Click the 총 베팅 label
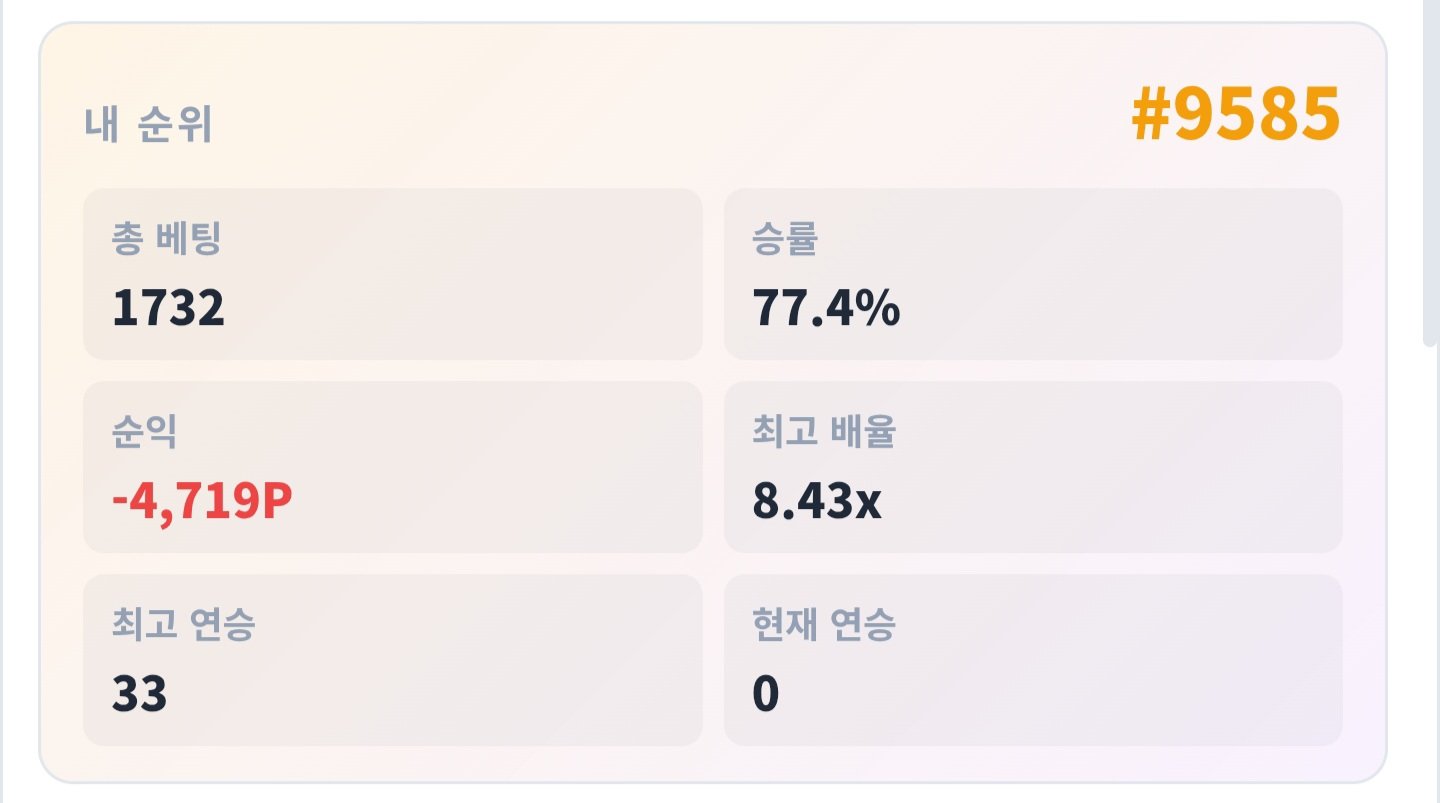1440x803 pixels. coord(167,238)
